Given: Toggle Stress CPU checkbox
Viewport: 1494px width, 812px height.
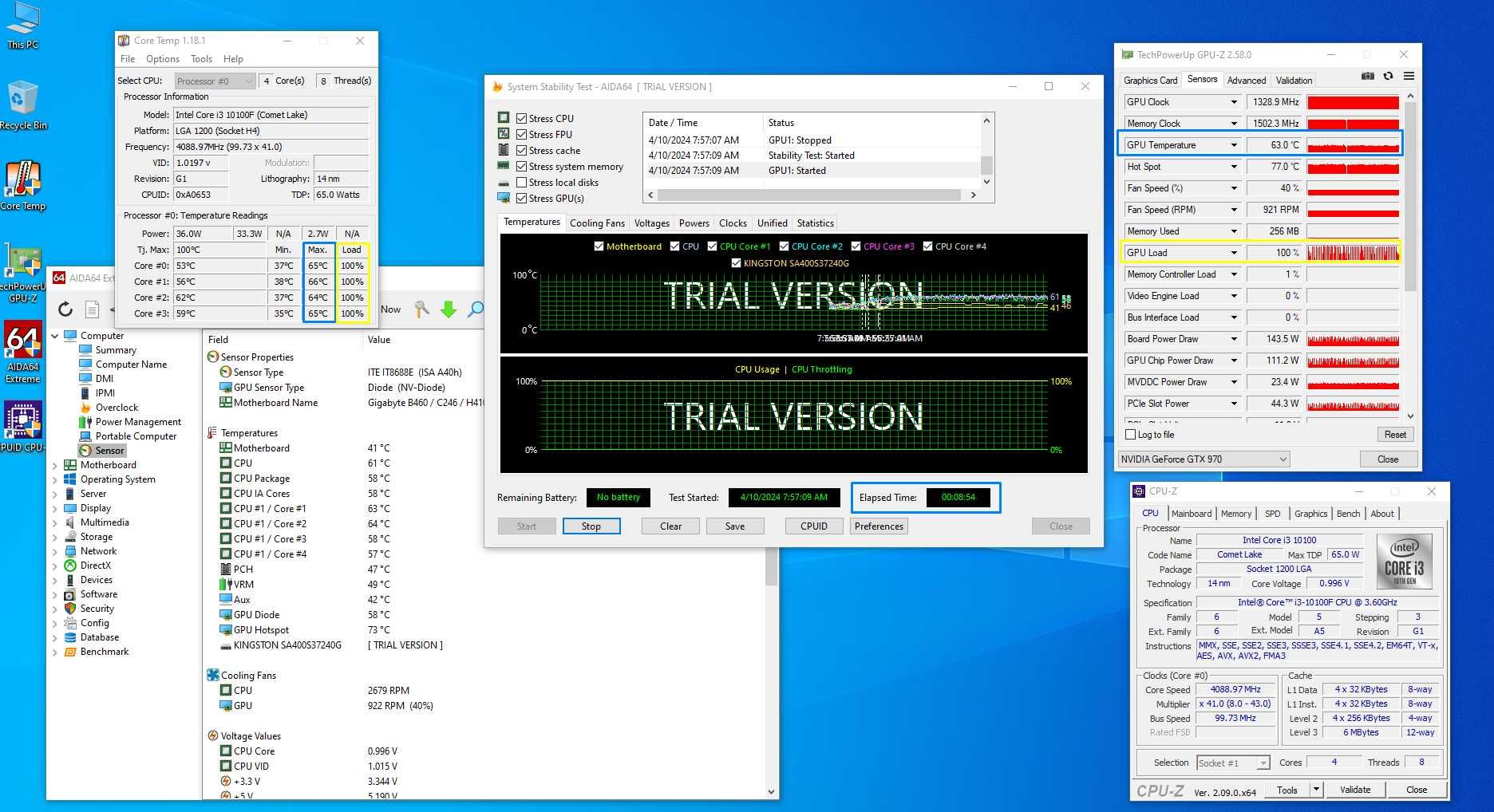Looking at the screenshot, I should pos(521,119).
